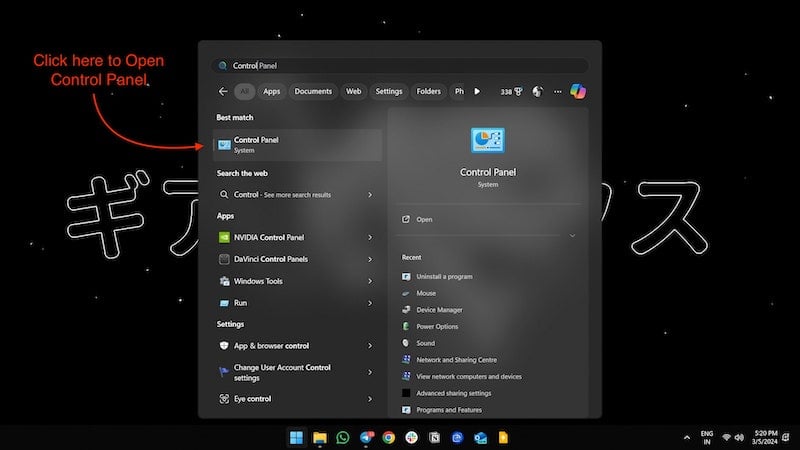Switch to the Apps filter tab

tap(271, 91)
